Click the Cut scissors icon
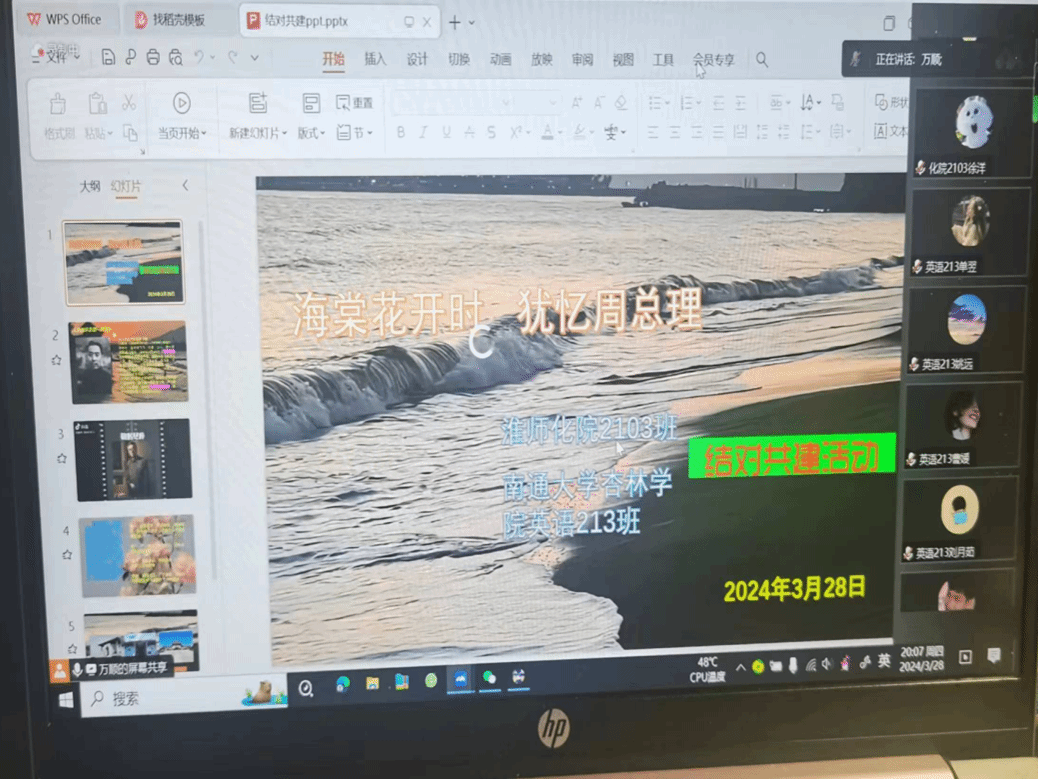The height and width of the screenshot is (779, 1038). [129, 103]
